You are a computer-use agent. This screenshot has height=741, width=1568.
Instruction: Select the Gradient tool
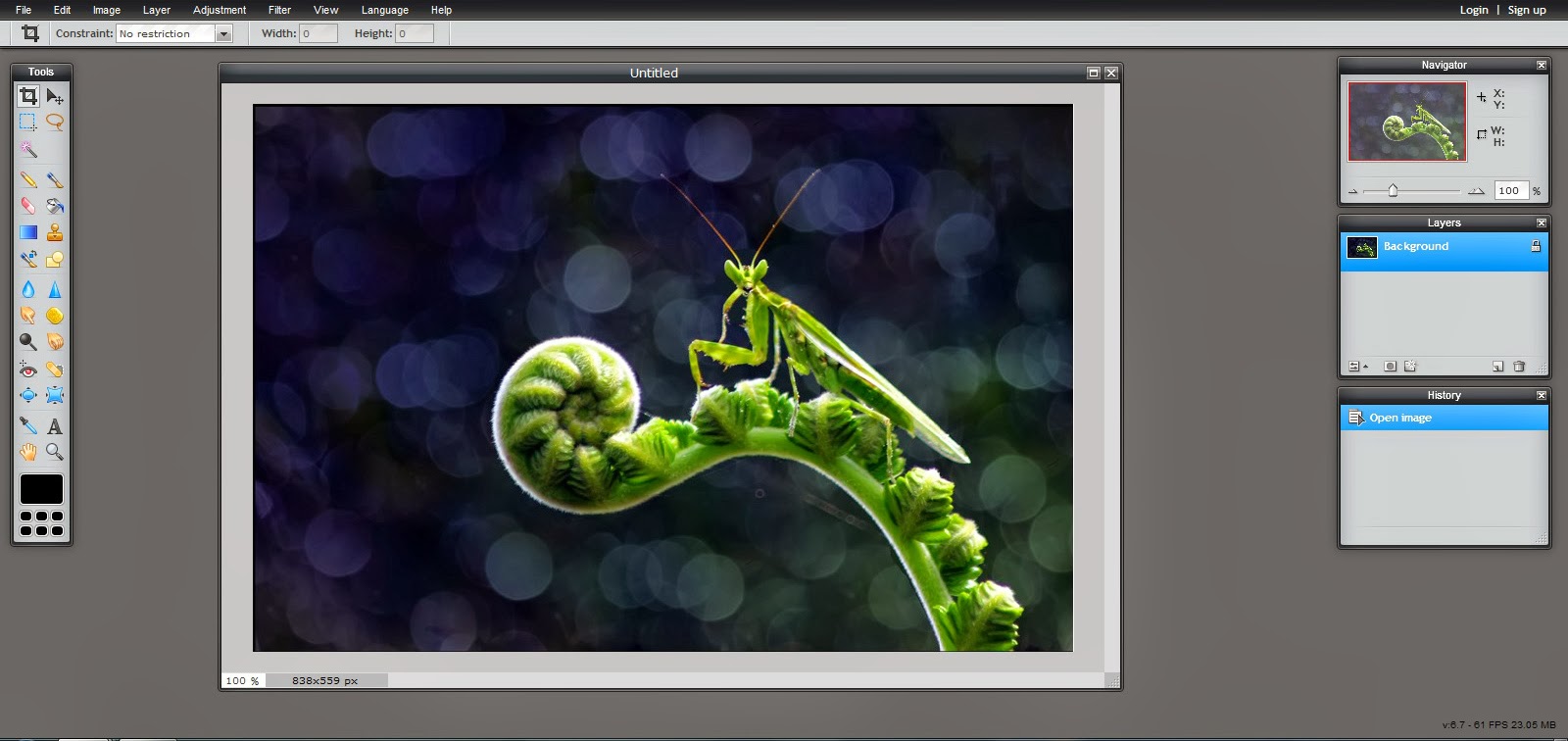tap(28, 232)
